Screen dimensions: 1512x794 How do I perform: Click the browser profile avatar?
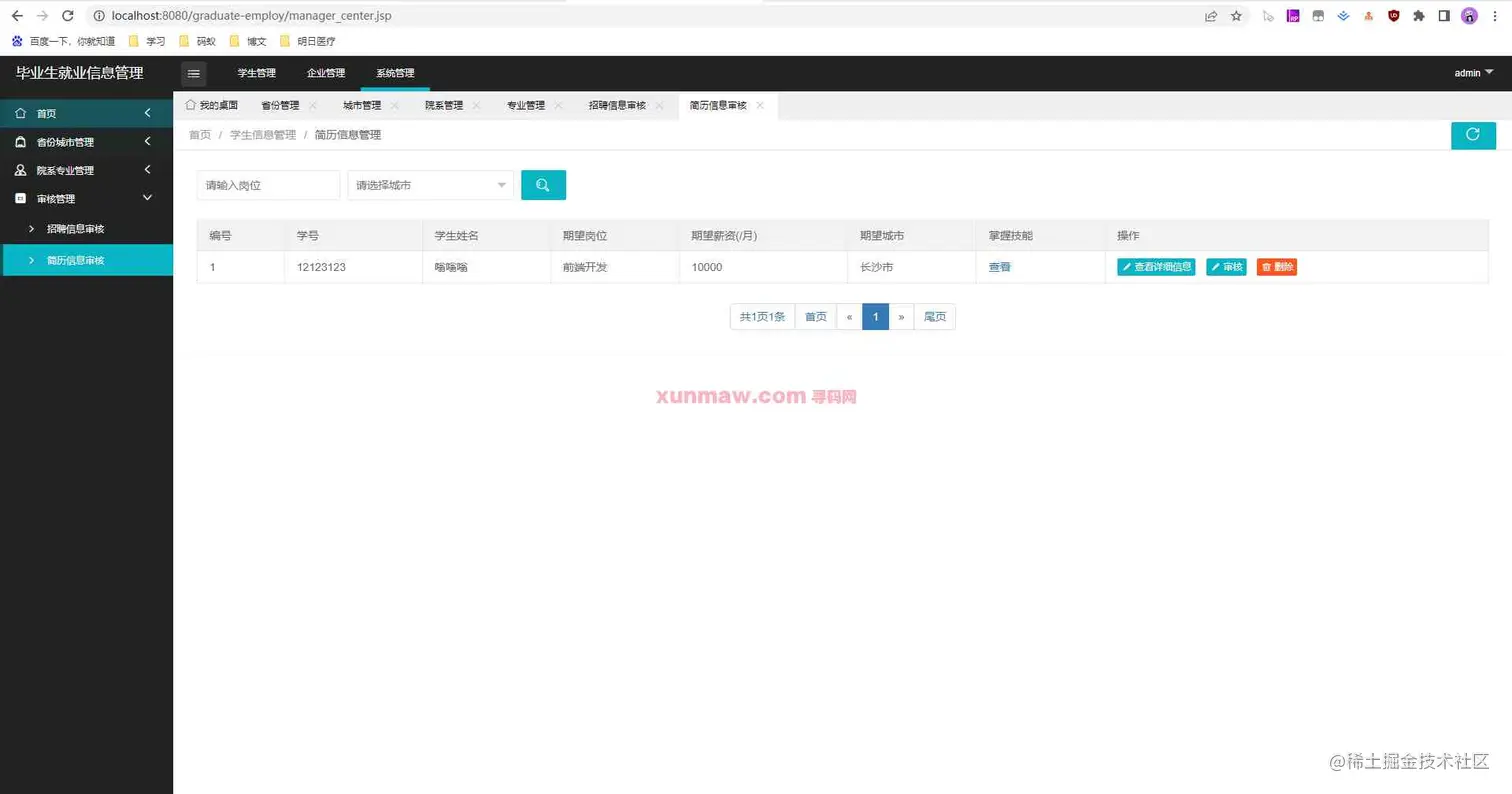coord(1469,16)
